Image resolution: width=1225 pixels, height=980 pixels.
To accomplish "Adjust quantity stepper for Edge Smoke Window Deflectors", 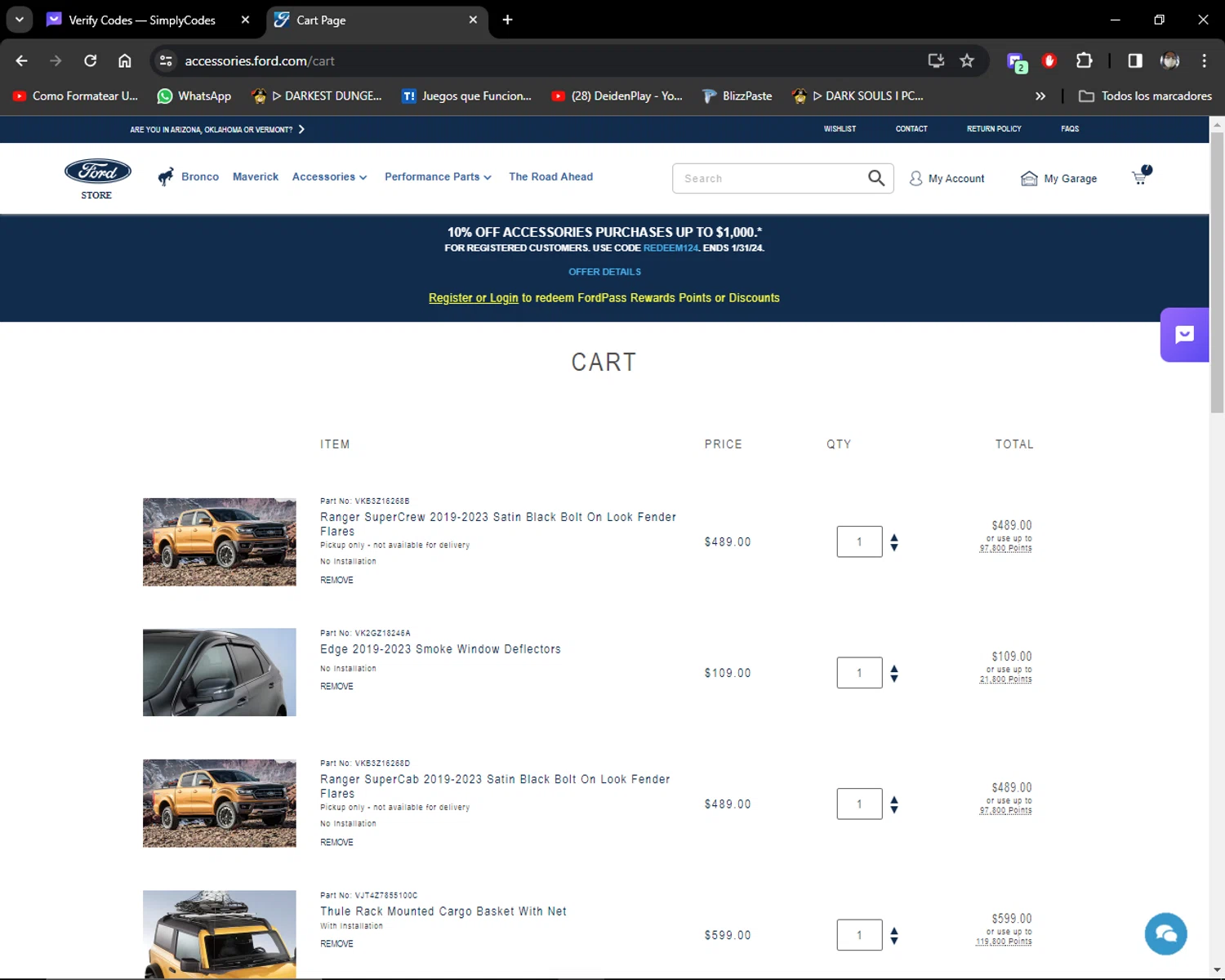I will (894, 674).
